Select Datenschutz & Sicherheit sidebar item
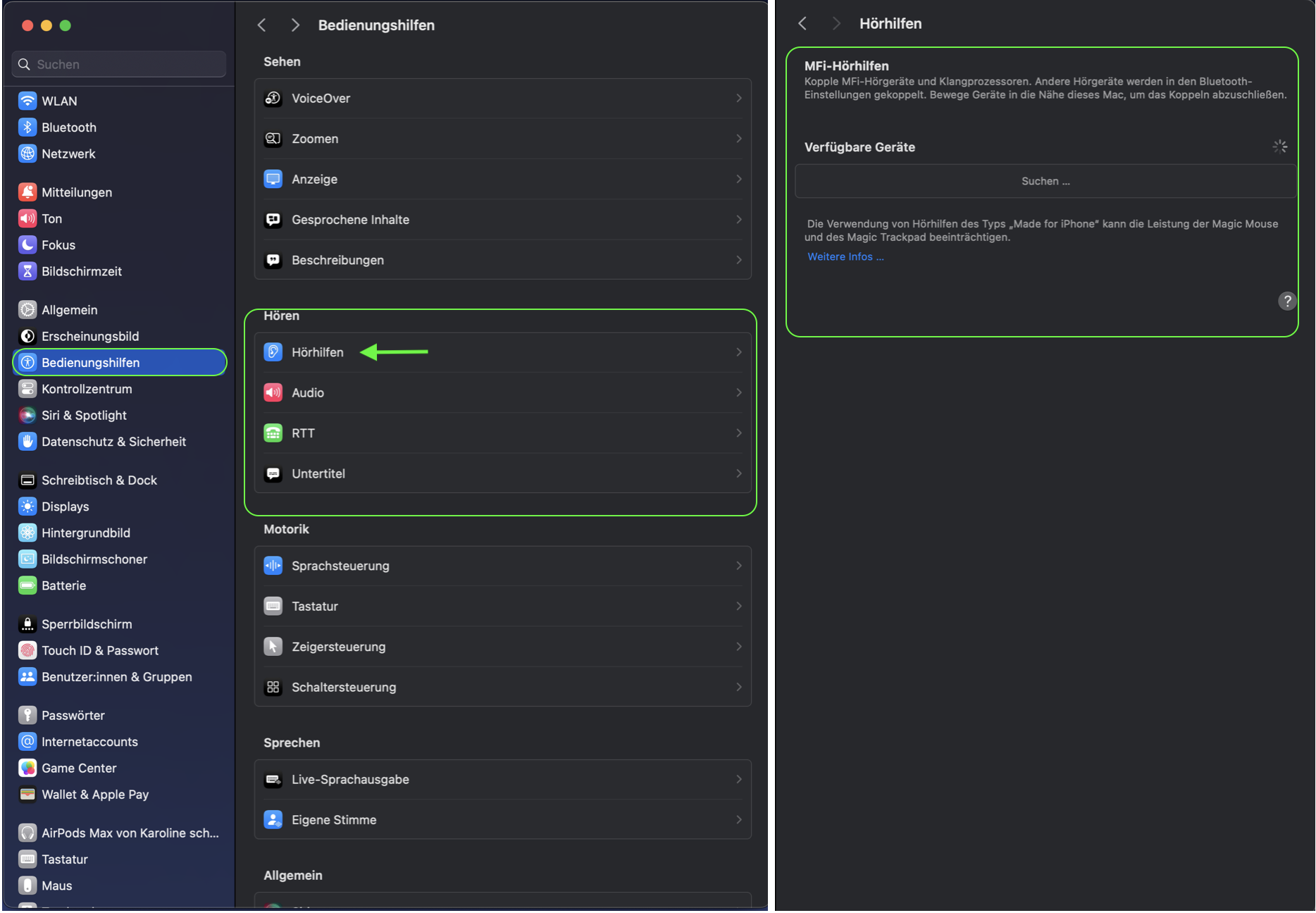The image size is (1316, 913). [x=113, y=442]
